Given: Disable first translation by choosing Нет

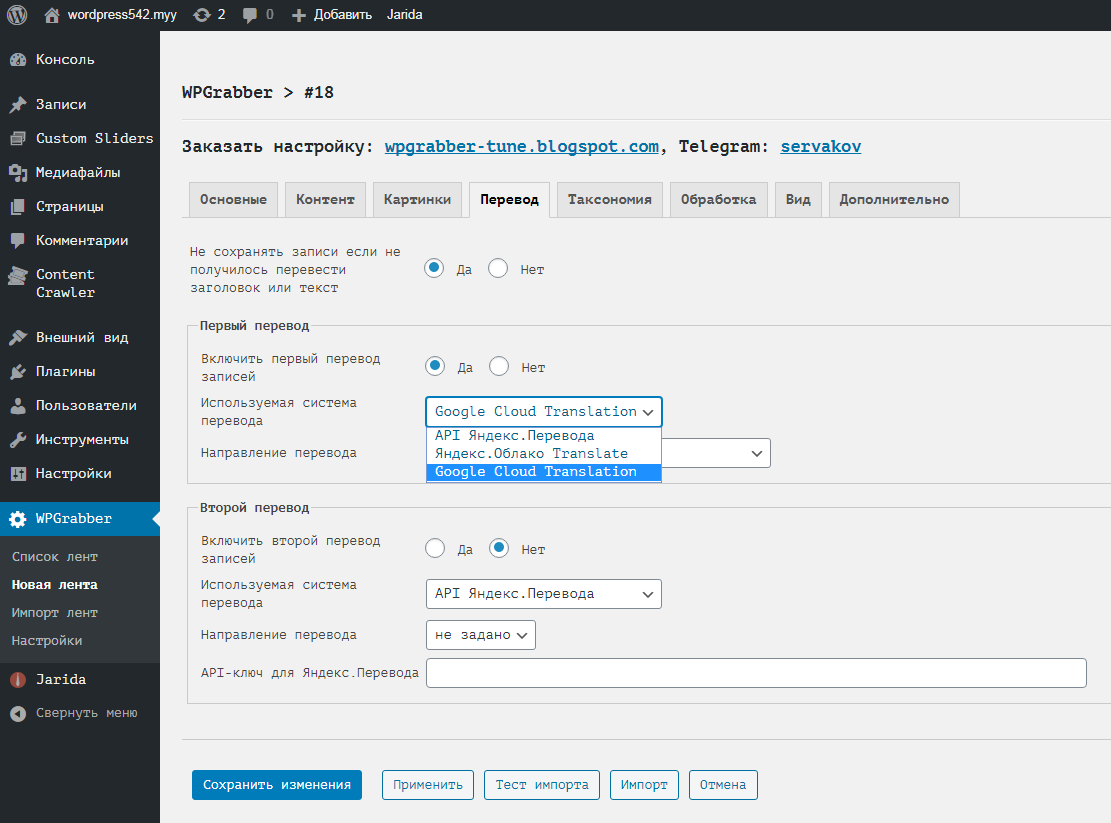Looking at the screenshot, I should [x=498, y=366].
